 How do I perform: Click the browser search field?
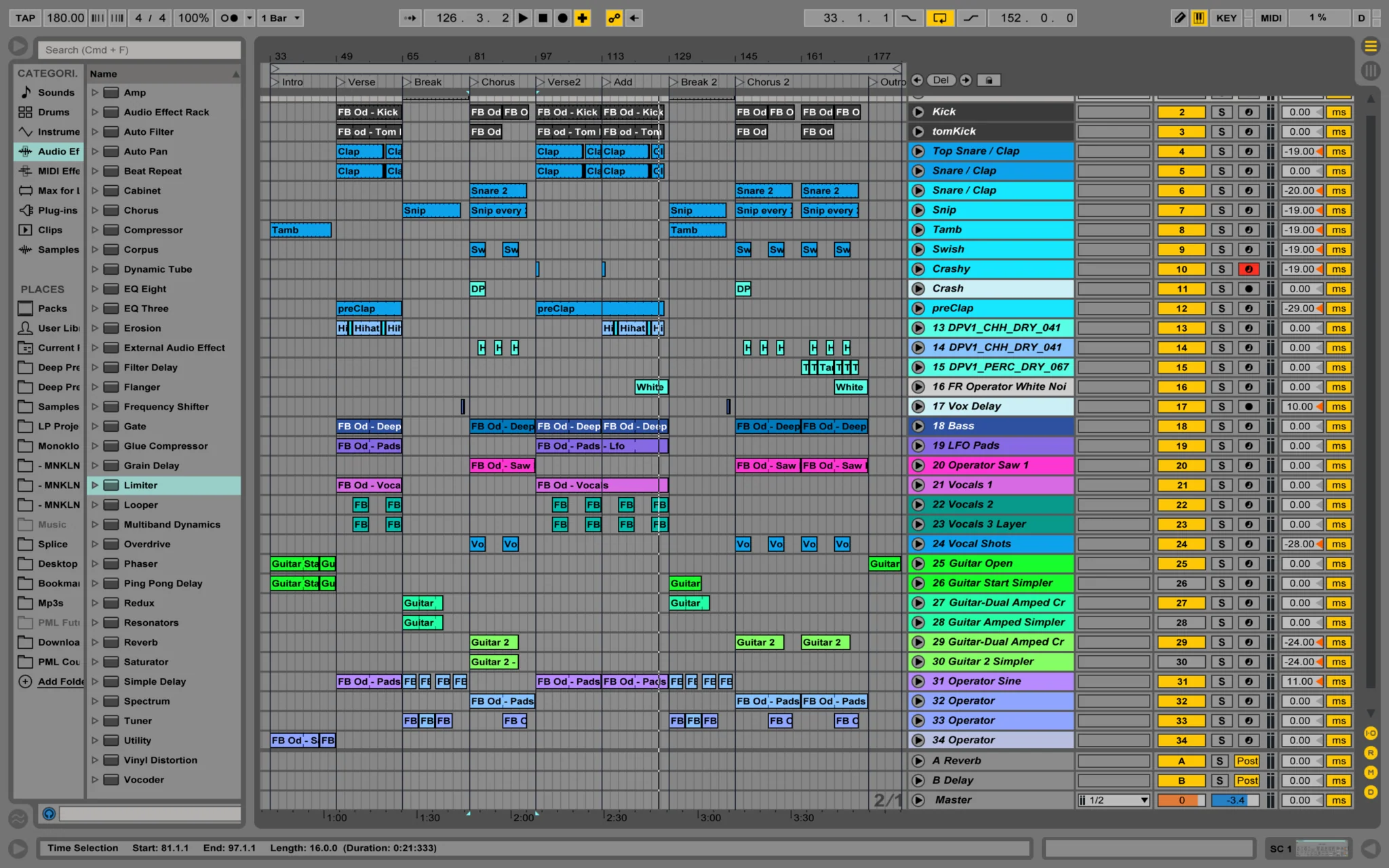139,50
